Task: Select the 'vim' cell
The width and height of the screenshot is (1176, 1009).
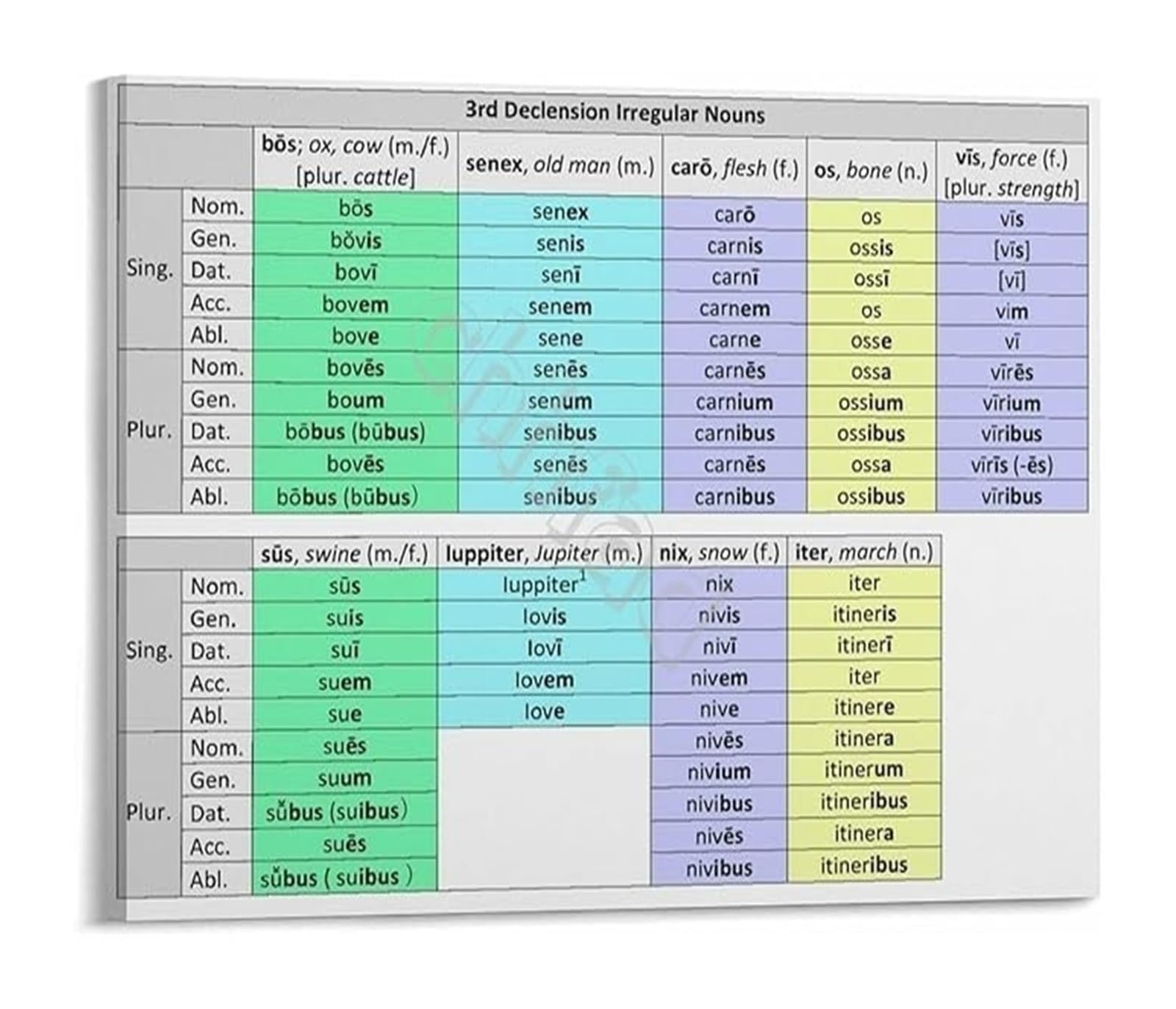Action: tap(1011, 312)
